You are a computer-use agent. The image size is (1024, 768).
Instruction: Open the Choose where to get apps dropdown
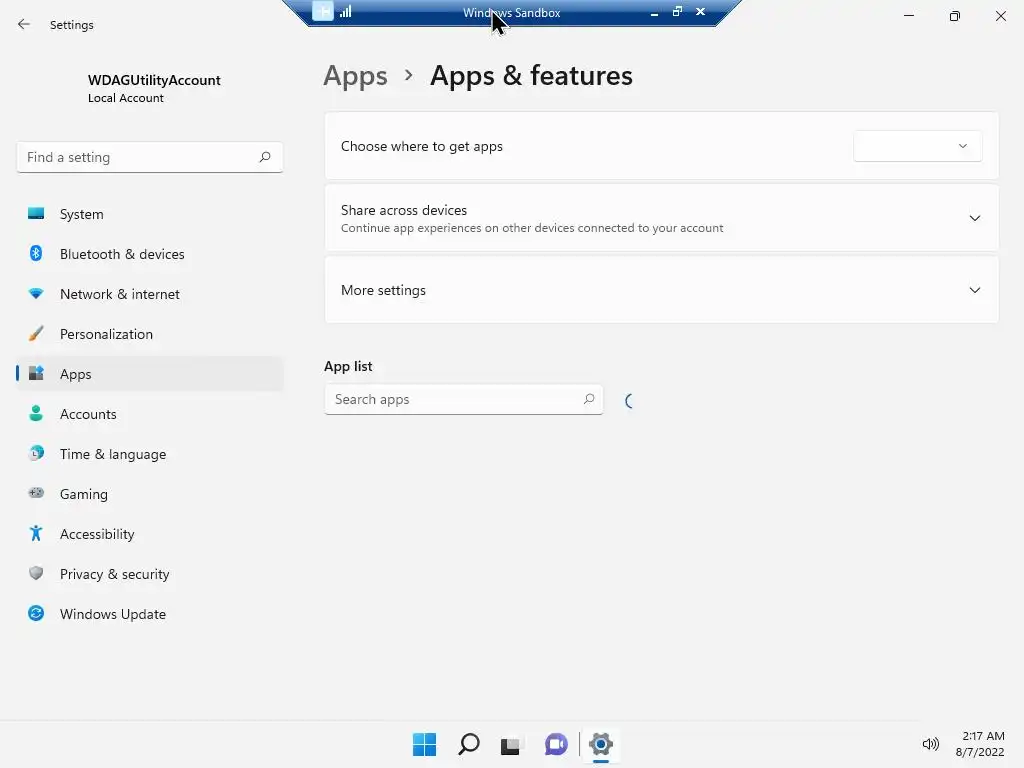tap(918, 146)
